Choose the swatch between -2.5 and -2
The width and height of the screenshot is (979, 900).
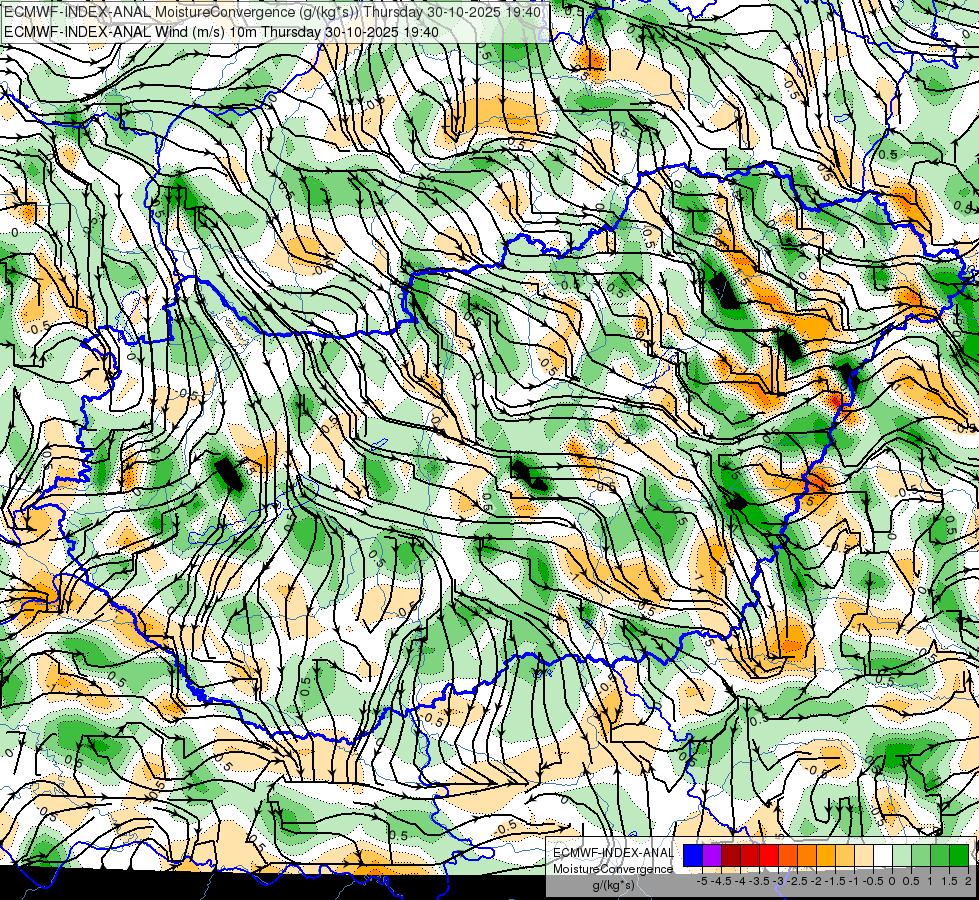coord(807,856)
